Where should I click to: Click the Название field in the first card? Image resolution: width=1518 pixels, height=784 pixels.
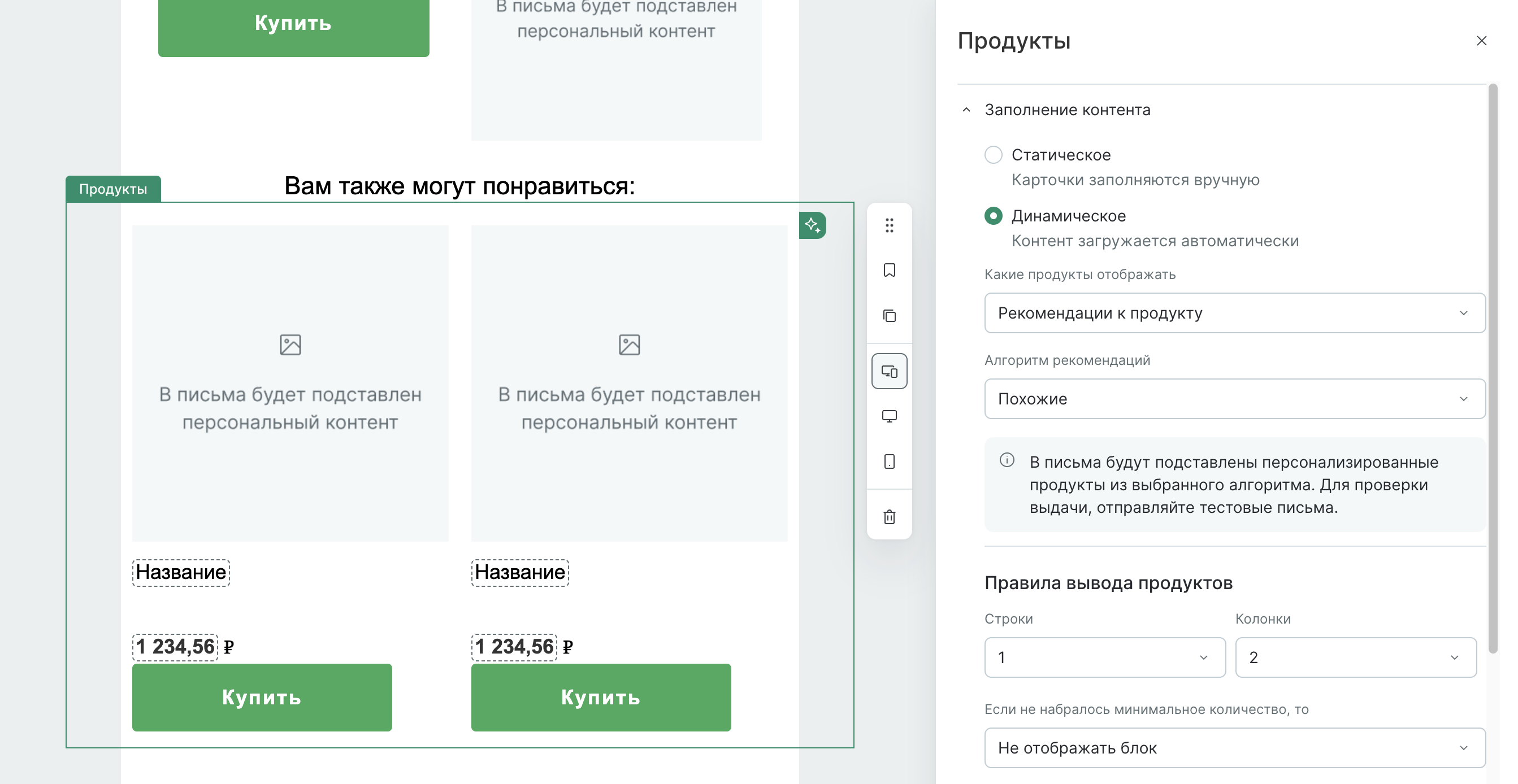tap(181, 573)
